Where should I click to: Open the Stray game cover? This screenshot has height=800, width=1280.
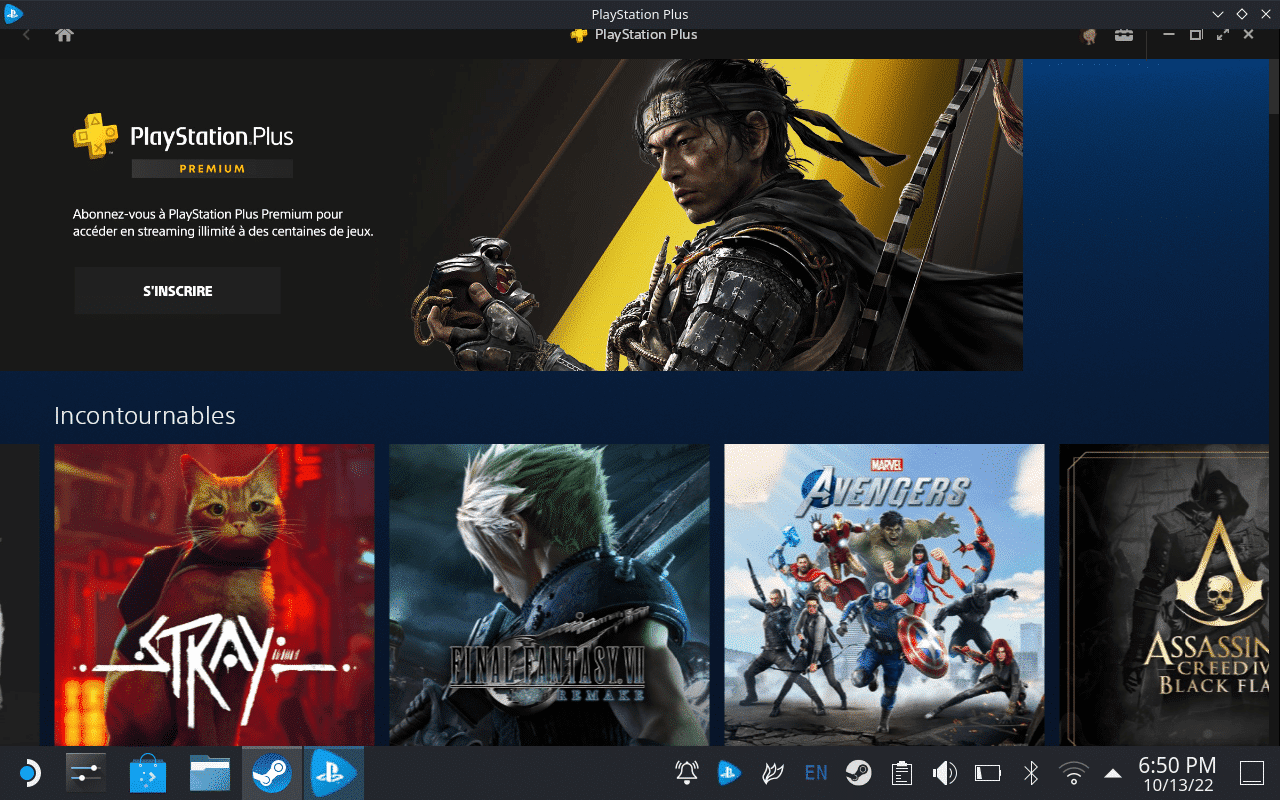pyautogui.click(x=214, y=595)
